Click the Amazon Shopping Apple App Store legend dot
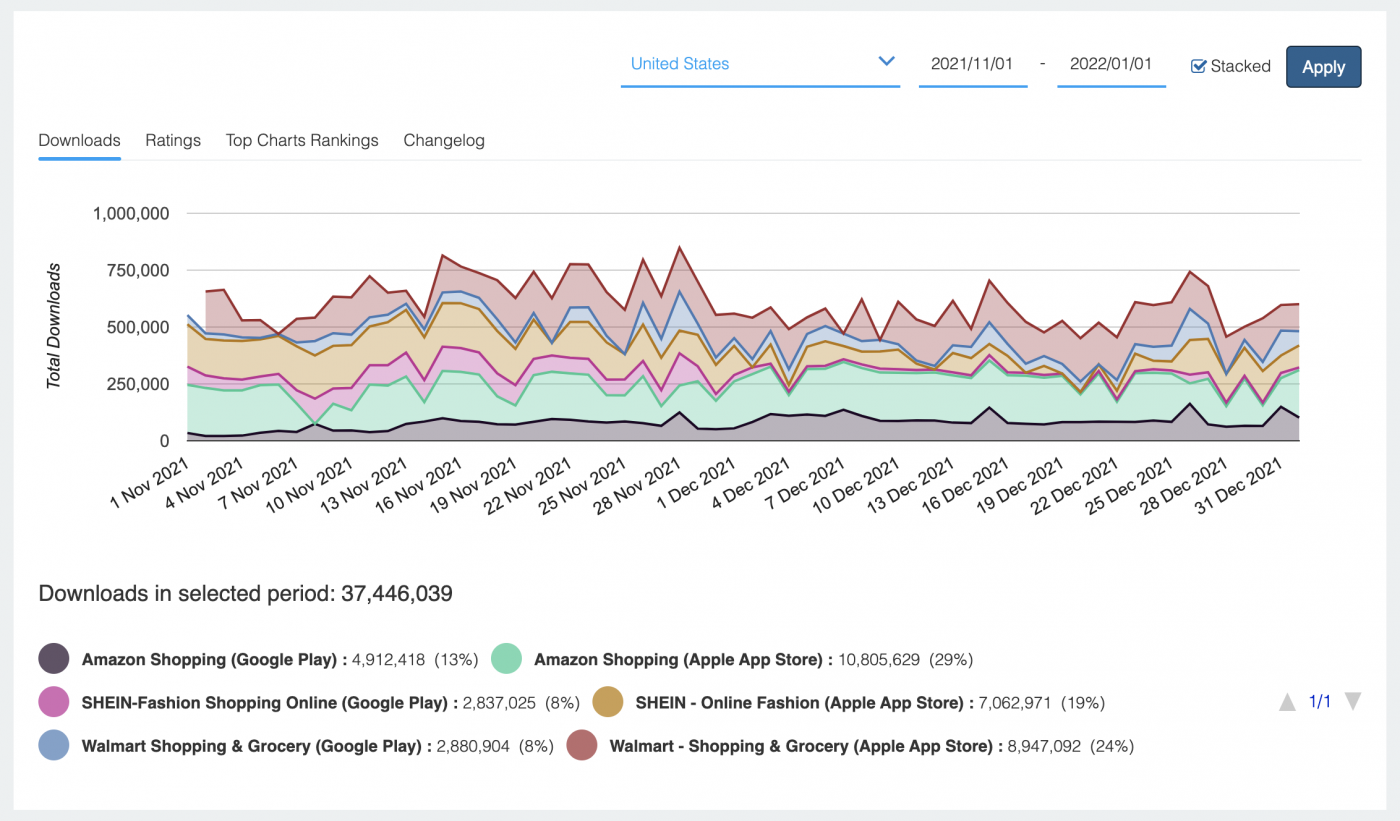 pyautogui.click(x=504, y=659)
